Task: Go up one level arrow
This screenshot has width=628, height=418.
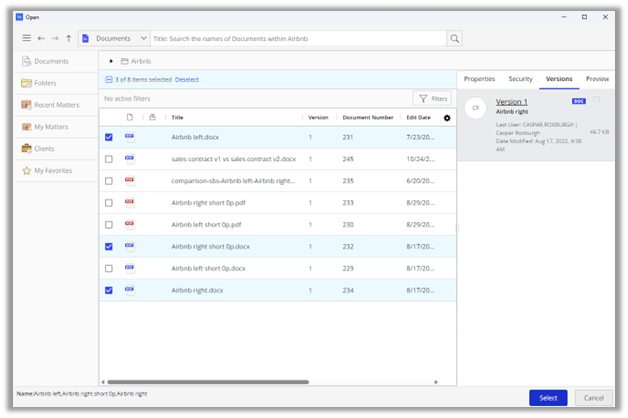Action: [68, 38]
